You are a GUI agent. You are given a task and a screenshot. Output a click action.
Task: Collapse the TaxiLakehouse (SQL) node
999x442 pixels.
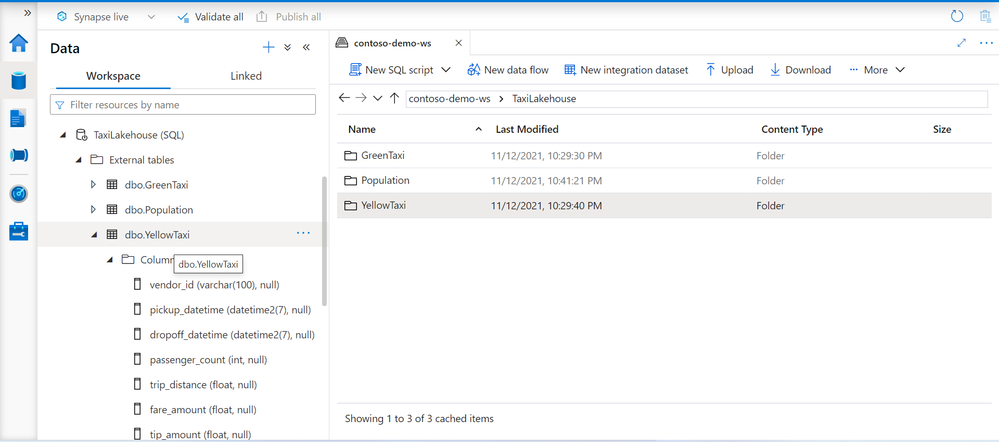(x=63, y=135)
